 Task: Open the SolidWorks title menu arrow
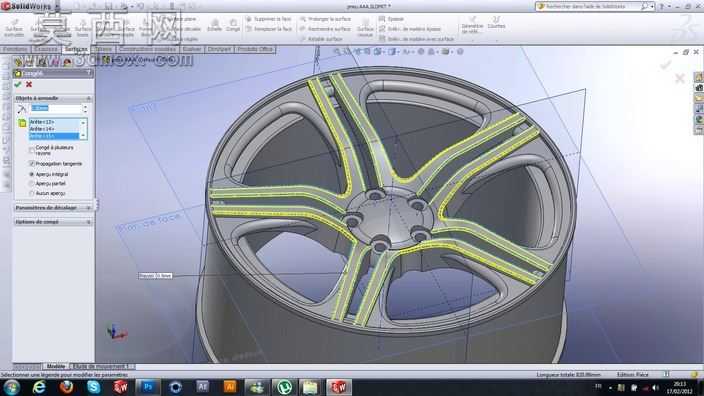(x=57, y=6)
